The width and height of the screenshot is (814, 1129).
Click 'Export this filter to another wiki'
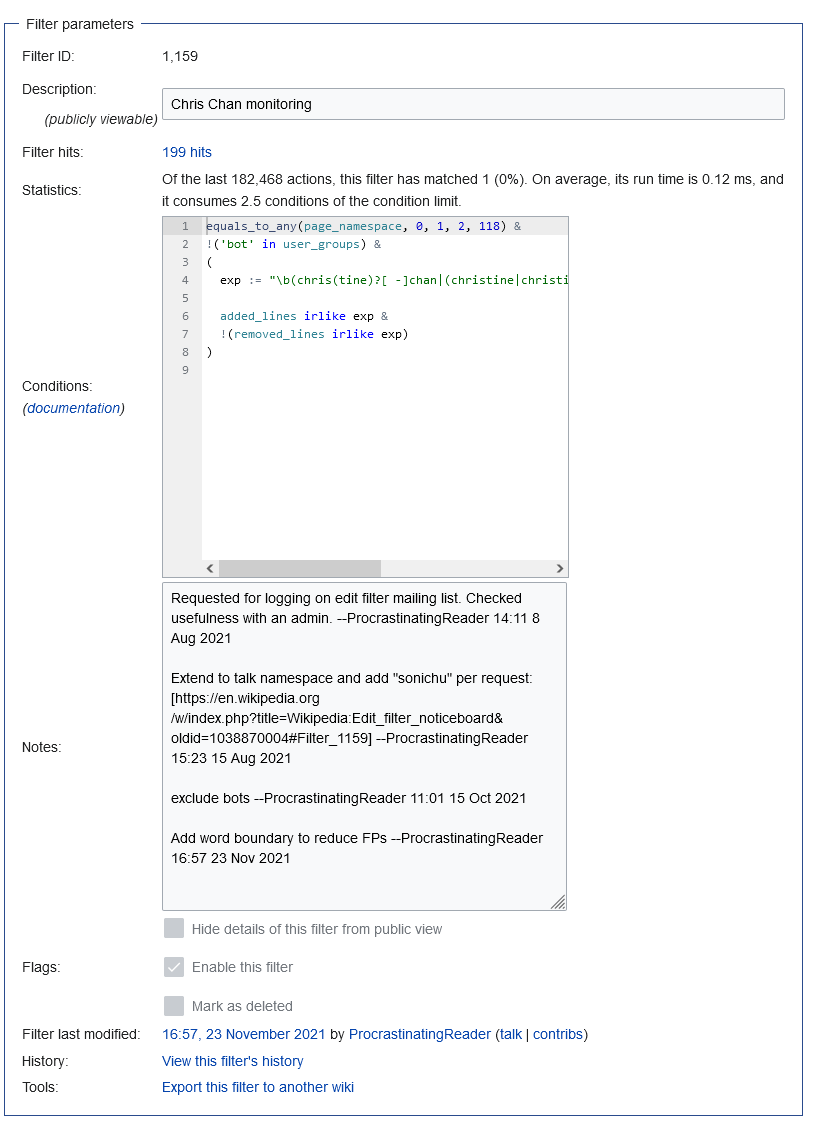258,1087
